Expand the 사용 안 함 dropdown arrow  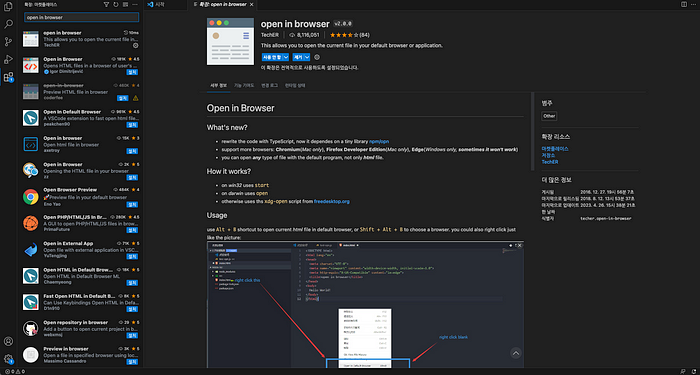click(286, 57)
